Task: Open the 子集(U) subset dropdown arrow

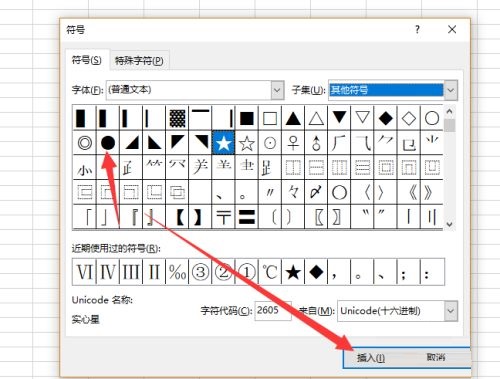Action: (451, 90)
